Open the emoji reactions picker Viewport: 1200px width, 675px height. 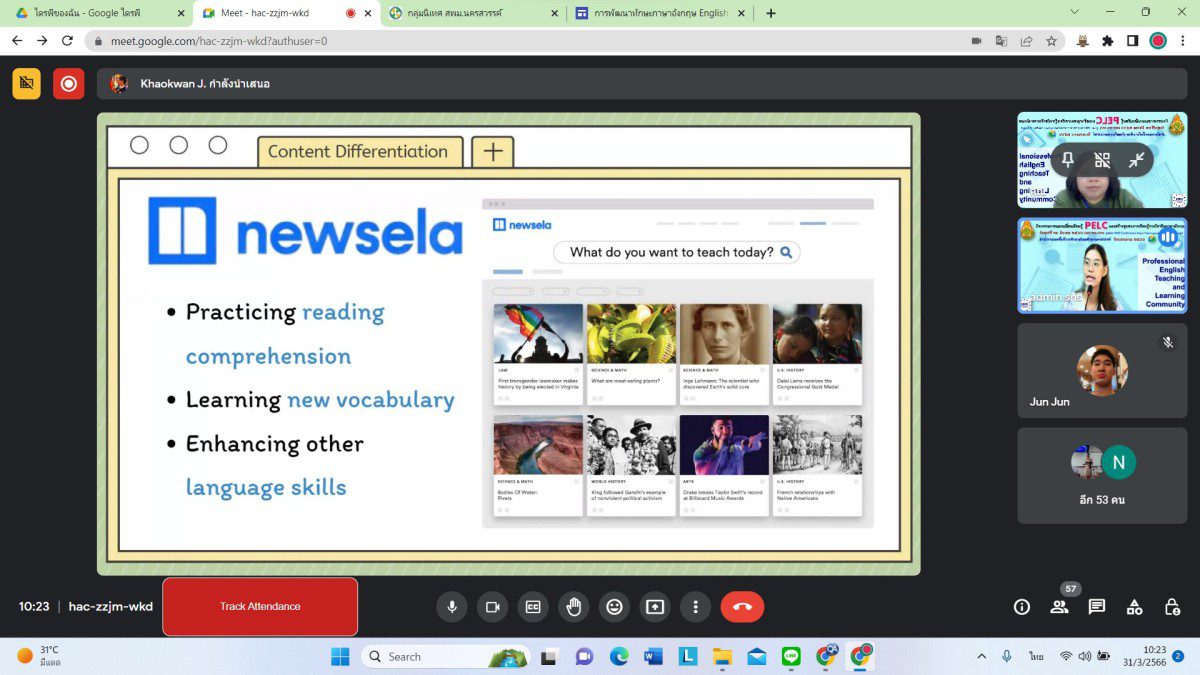[614, 606]
